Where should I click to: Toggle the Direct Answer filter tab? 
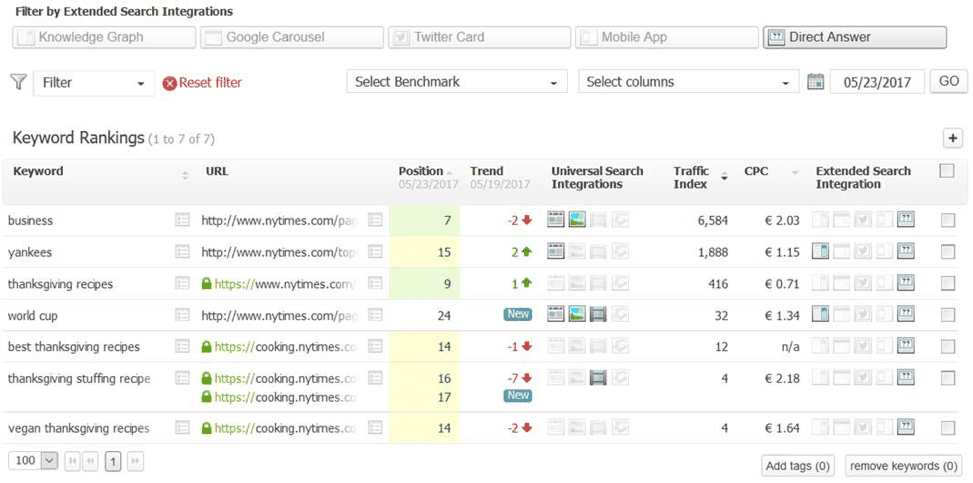[854, 37]
